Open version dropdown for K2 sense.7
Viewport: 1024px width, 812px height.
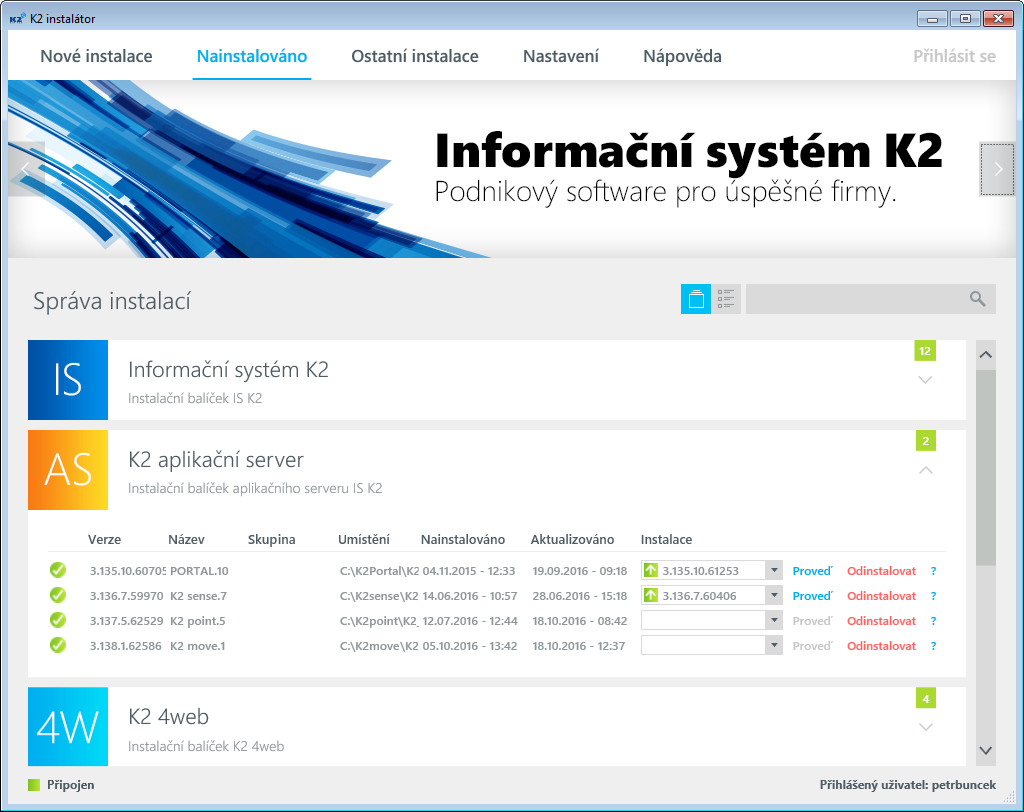pyautogui.click(x=774, y=595)
